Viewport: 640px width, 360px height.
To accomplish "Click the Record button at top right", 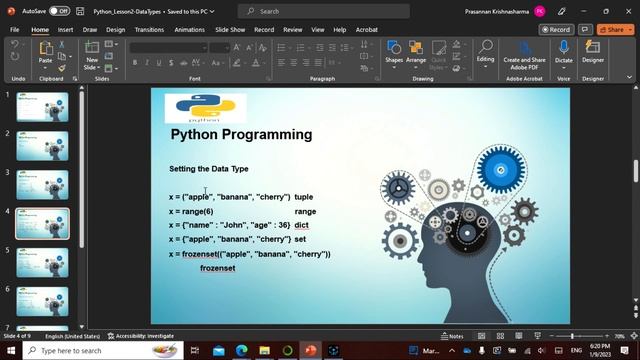I will pos(556,30).
